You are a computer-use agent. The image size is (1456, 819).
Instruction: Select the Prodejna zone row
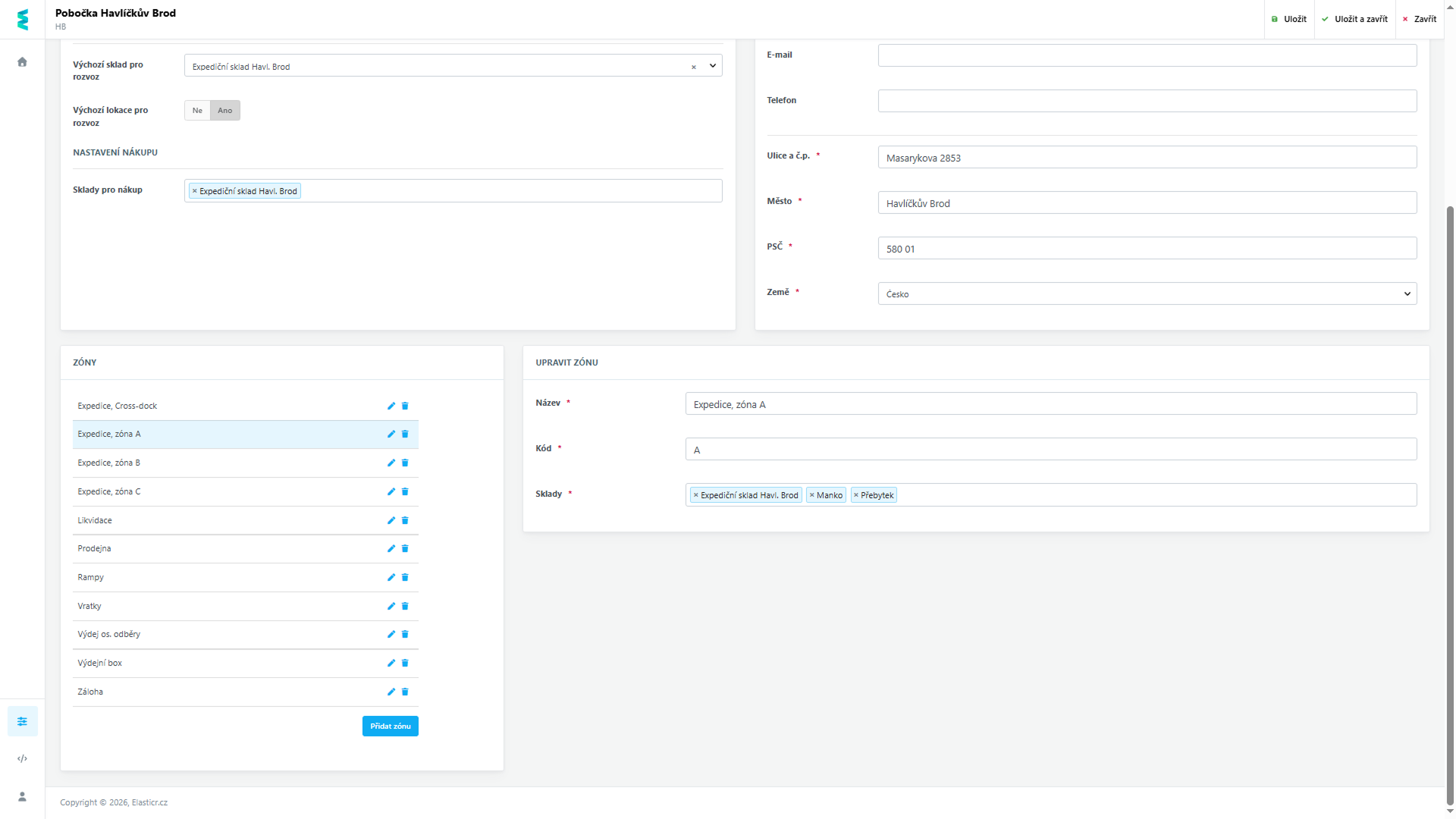(x=246, y=549)
